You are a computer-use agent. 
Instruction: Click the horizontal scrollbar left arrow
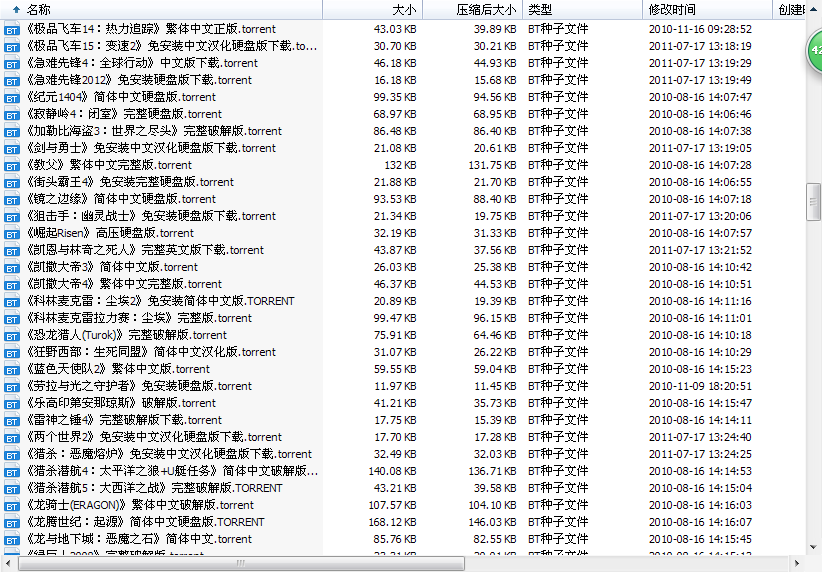pos(8,564)
